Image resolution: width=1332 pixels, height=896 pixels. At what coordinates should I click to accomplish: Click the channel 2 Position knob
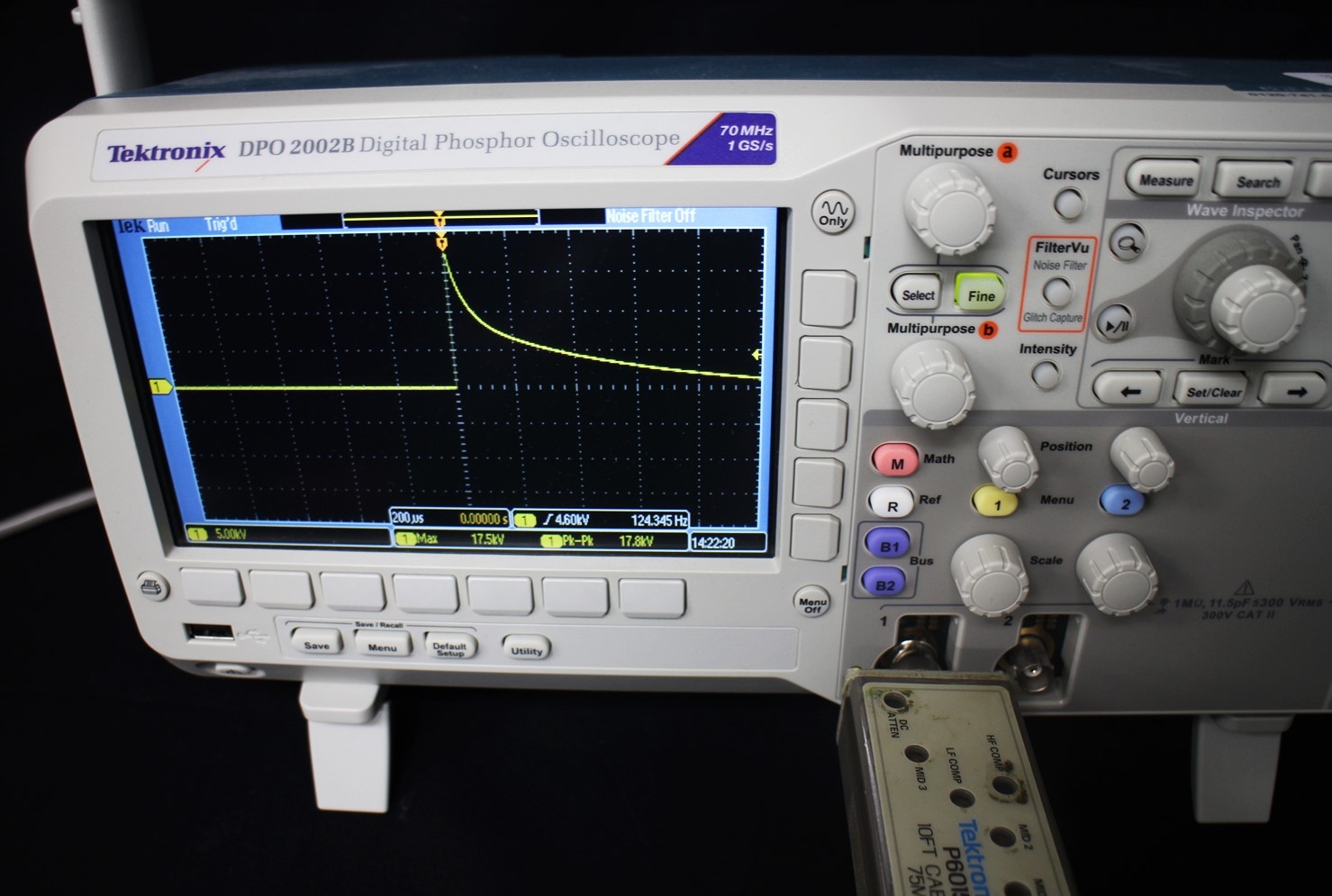1141,458
